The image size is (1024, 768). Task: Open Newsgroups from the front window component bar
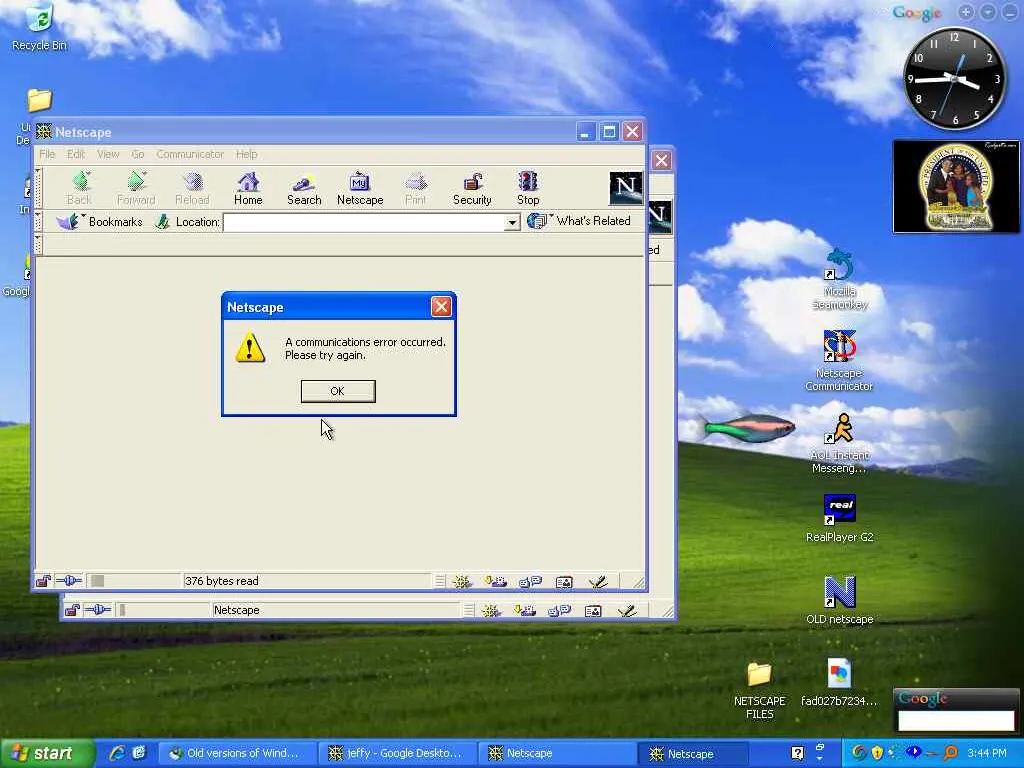coord(530,581)
